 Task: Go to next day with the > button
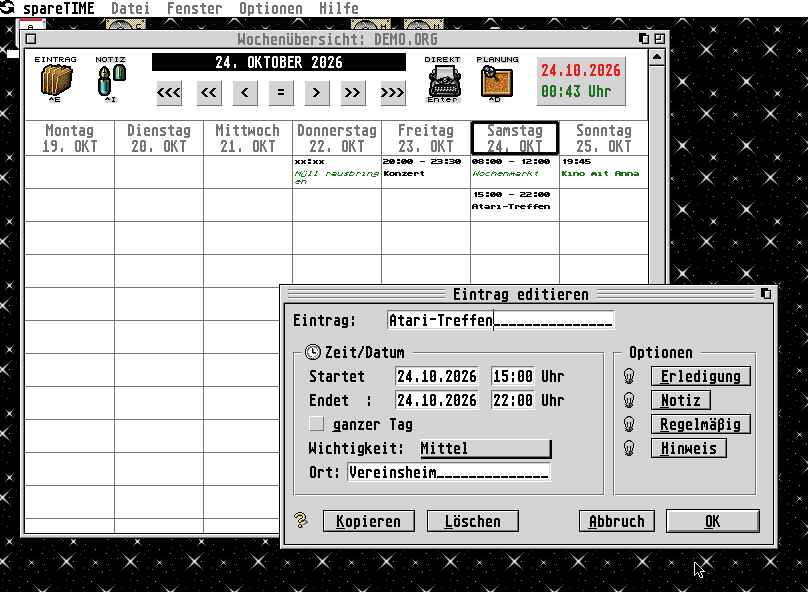(x=316, y=93)
